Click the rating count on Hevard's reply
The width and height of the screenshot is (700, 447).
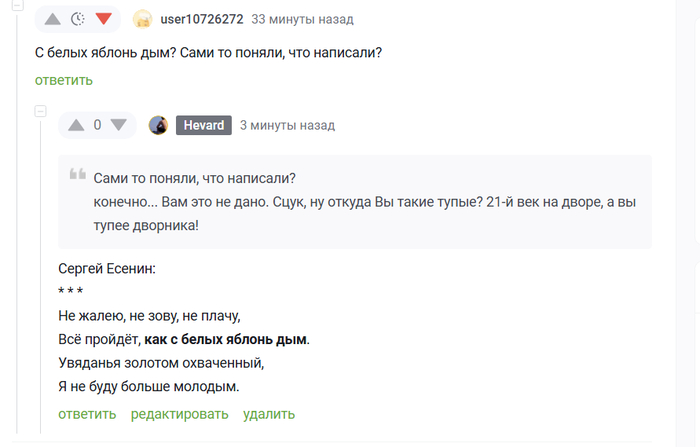click(97, 125)
